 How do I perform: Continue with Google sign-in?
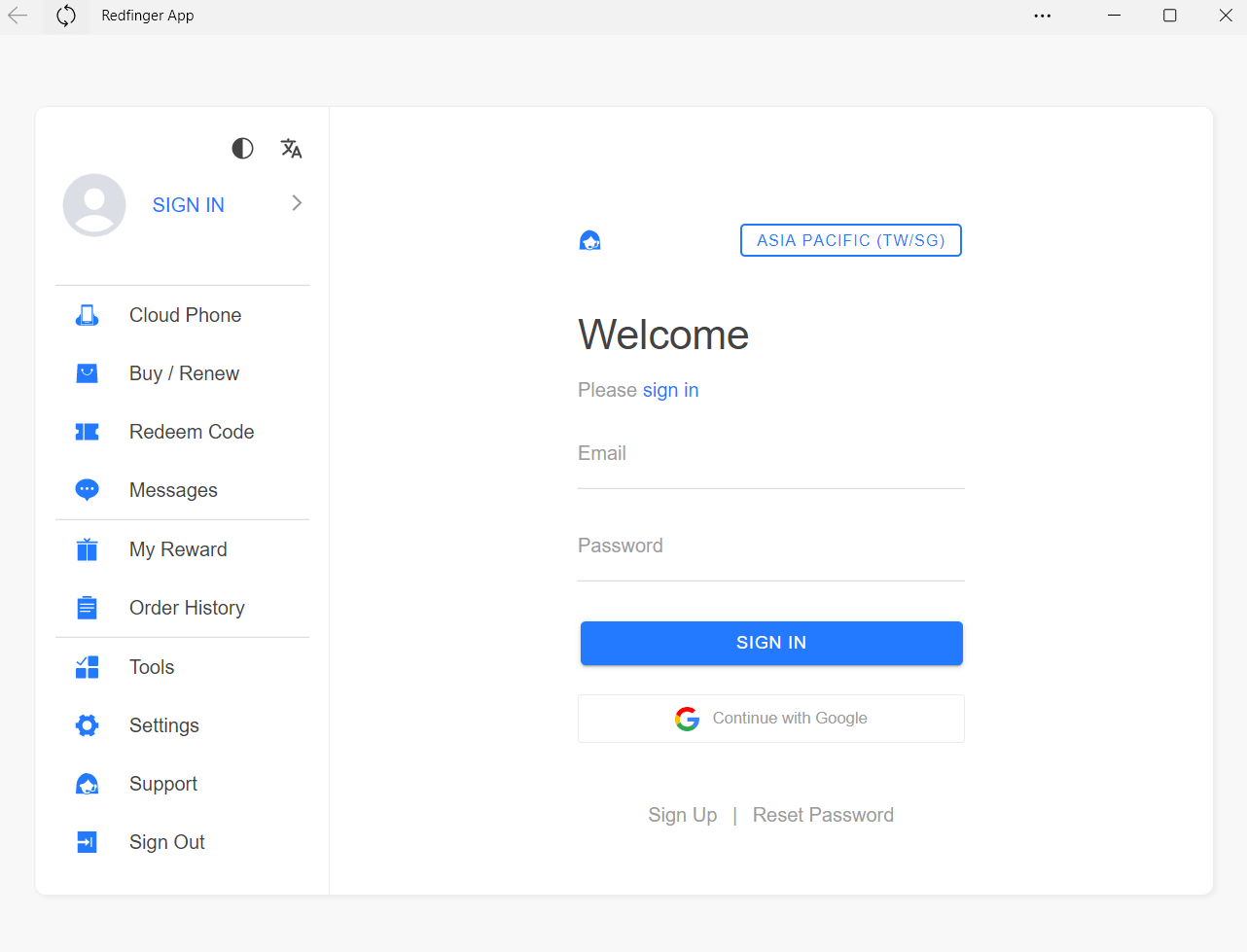tap(771, 719)
